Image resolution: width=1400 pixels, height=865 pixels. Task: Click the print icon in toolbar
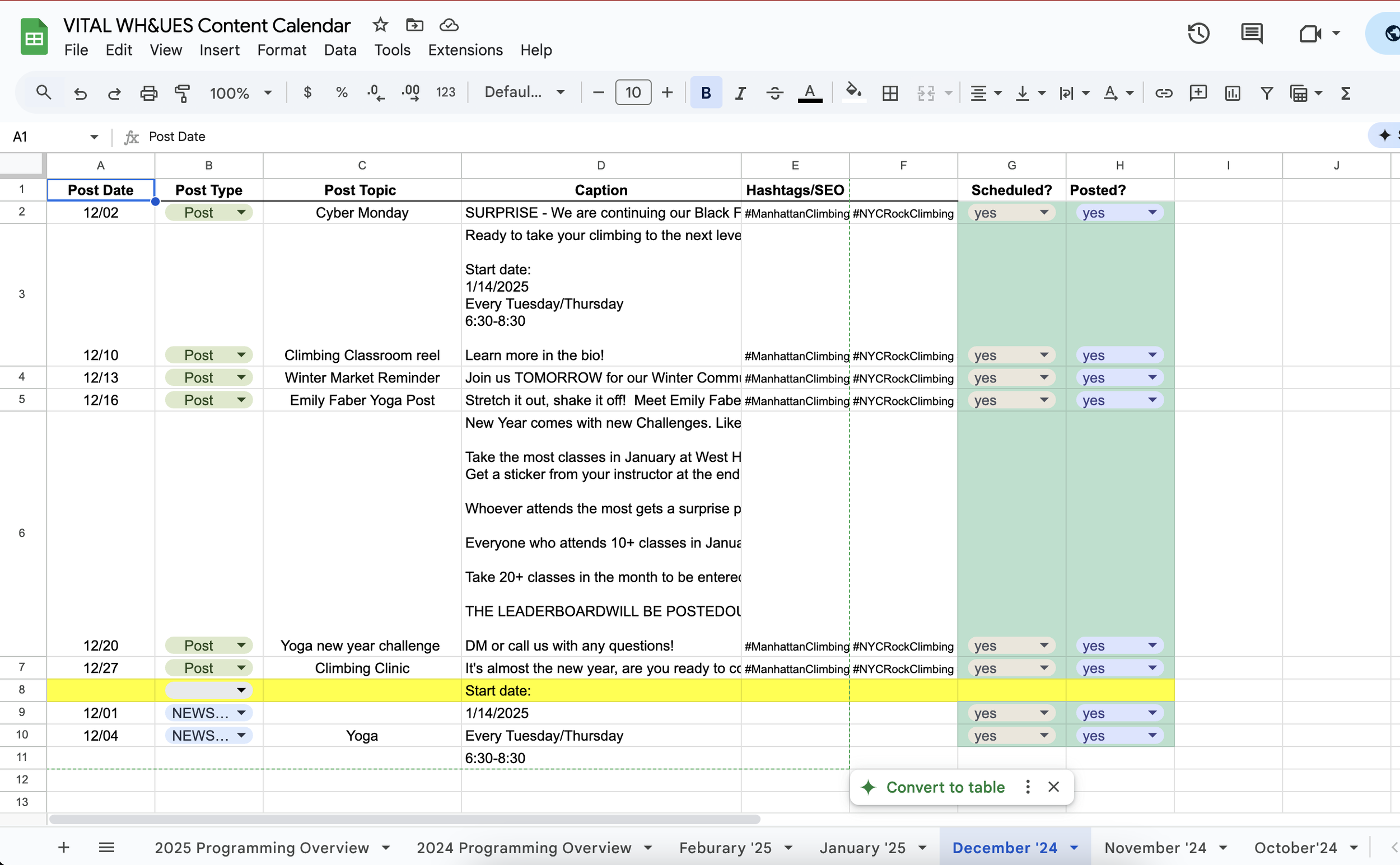[x=148, y=93]
